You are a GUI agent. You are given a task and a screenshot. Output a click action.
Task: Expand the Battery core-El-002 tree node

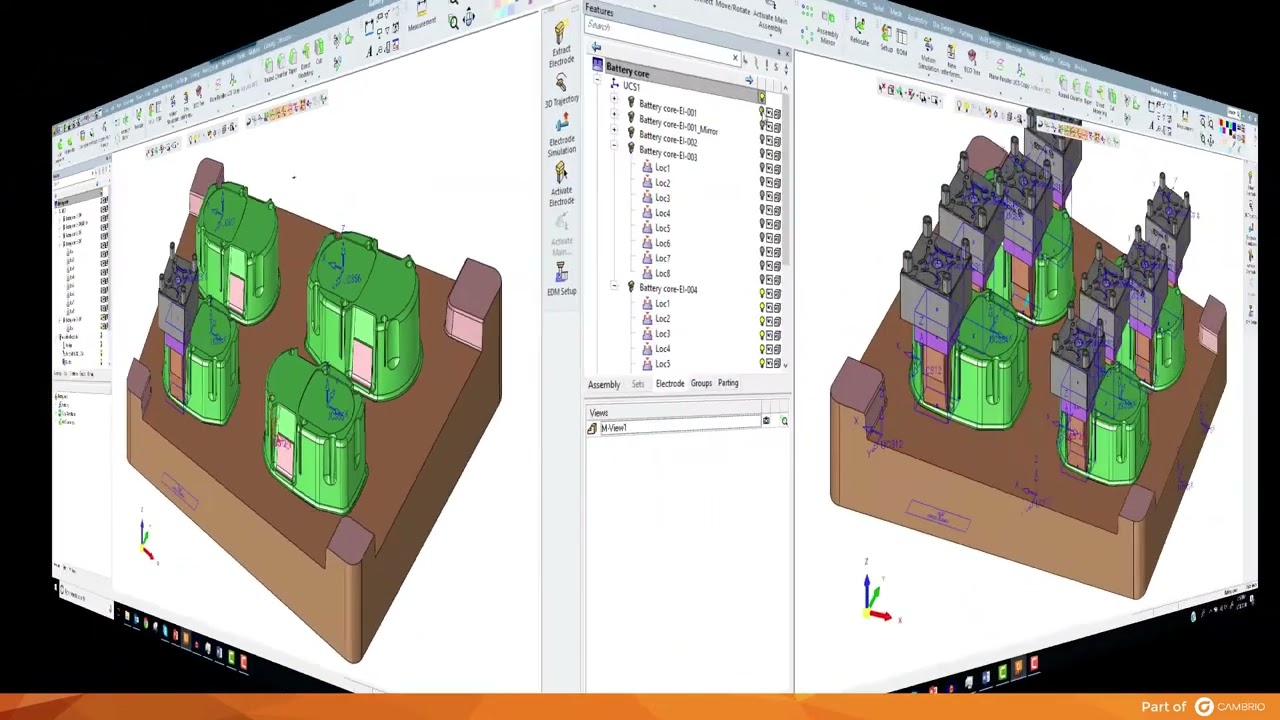(614, 131)
